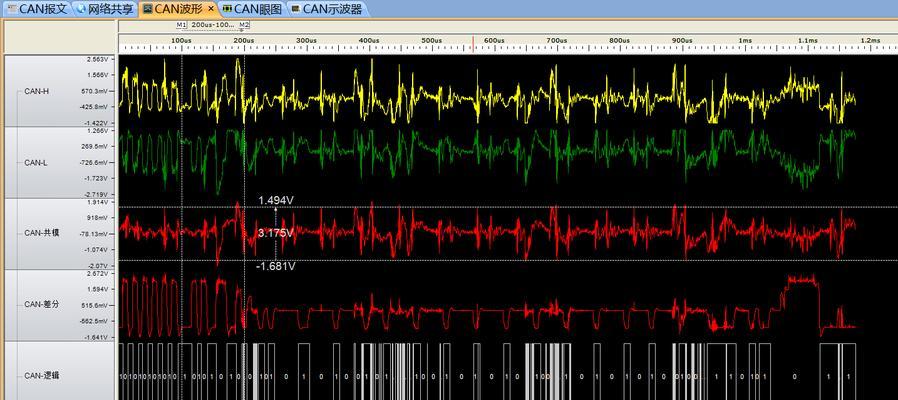
Task: Click the CAN波形 waveform tab icon
Action: tap(147, 9)
